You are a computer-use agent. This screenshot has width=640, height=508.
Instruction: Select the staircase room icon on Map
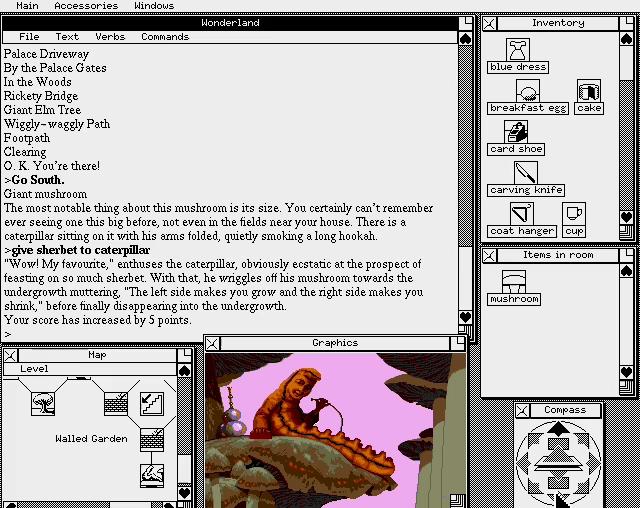point(152,404)
